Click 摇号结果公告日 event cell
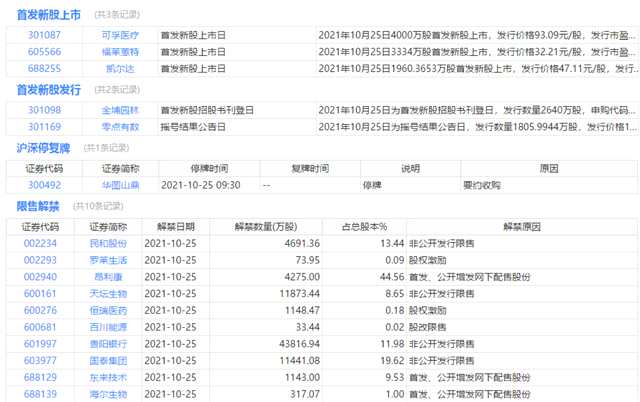The image size is (640, 402). 193,127
